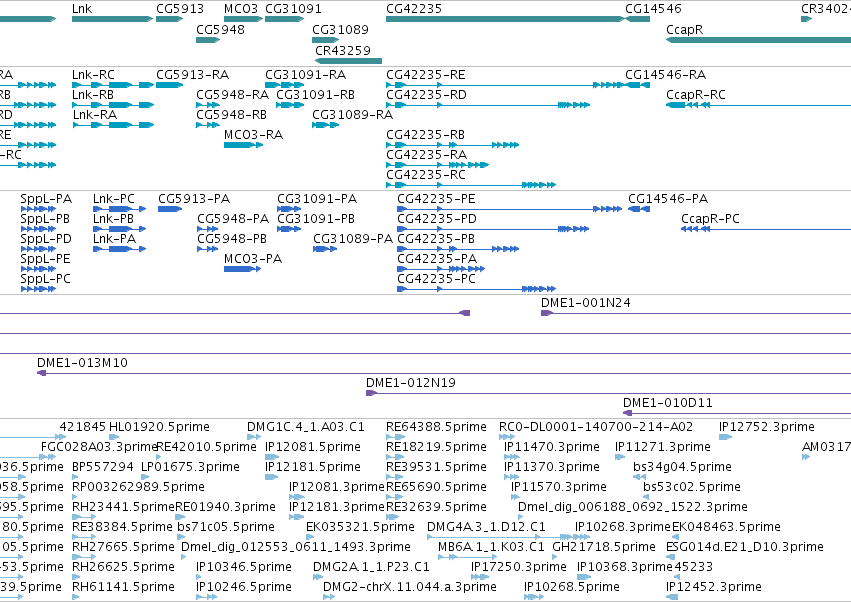Open EST IP12452.3prime

point(714,587)
